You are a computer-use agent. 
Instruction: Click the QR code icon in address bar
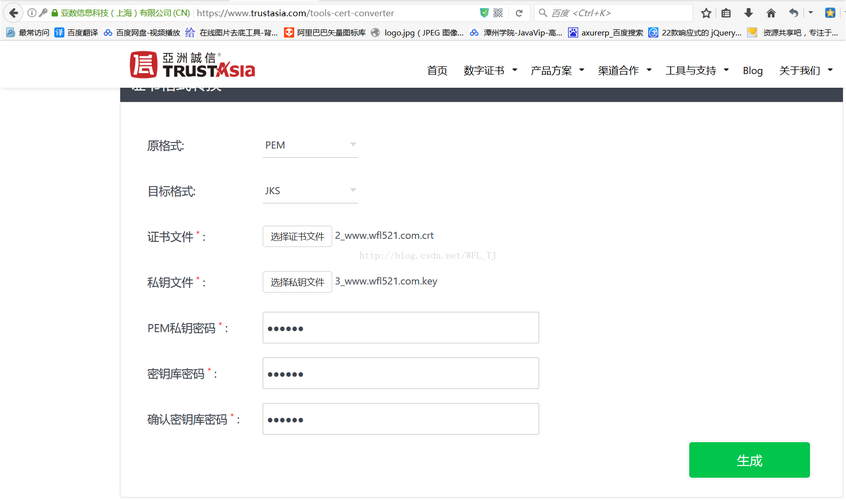pos(498,12)
